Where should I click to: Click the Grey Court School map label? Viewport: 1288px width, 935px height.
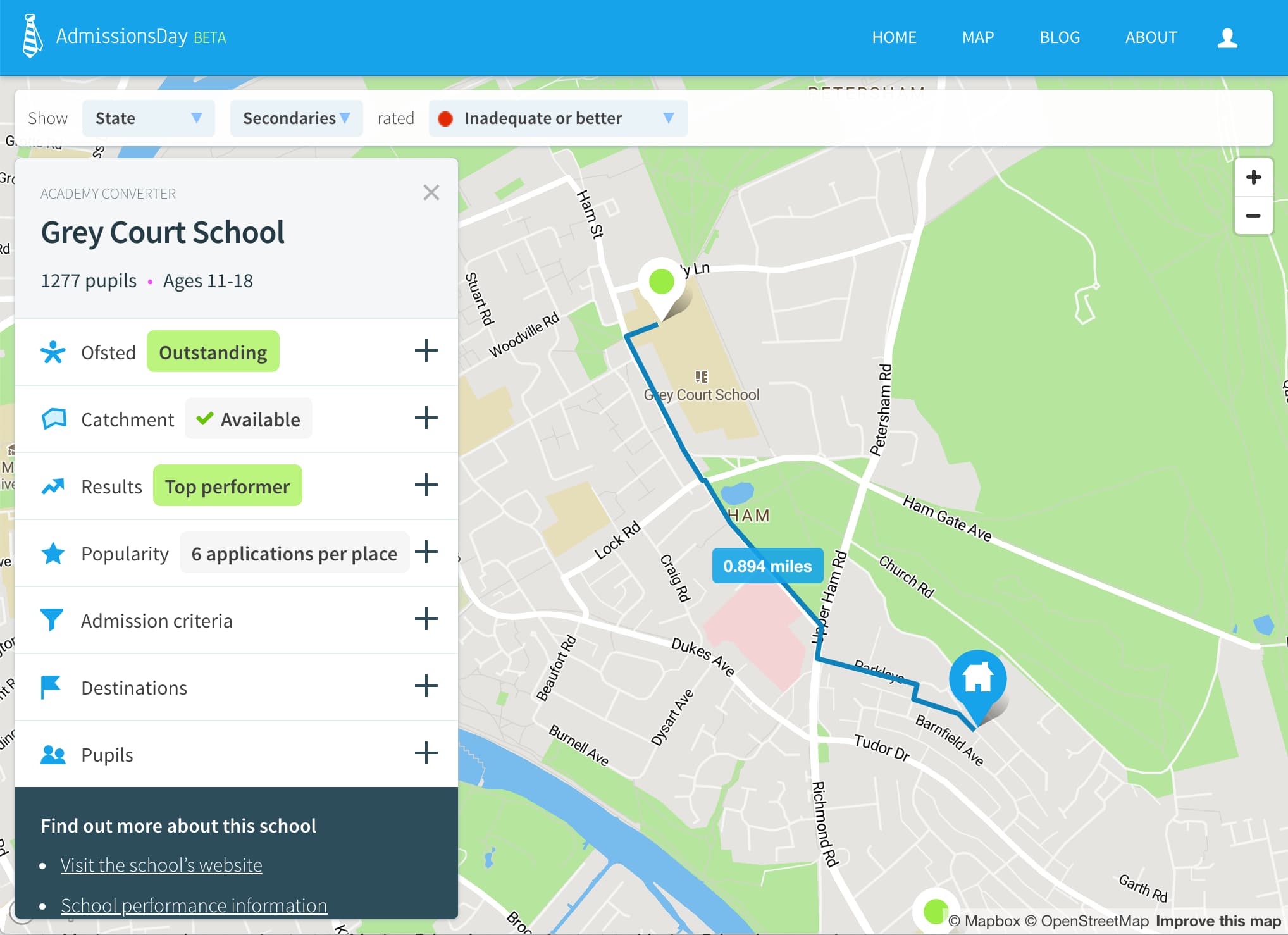702,395
